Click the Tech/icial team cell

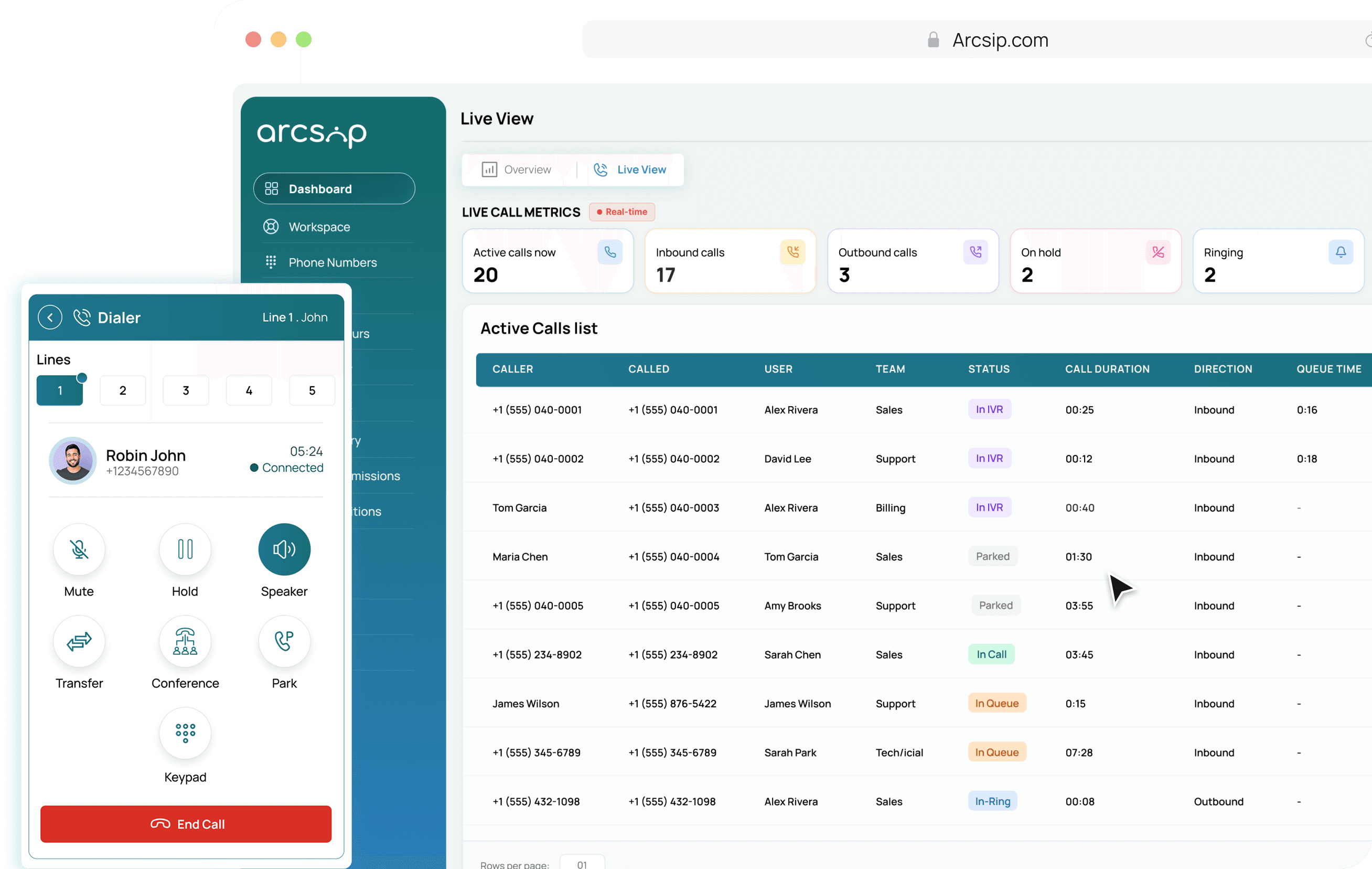899,753
